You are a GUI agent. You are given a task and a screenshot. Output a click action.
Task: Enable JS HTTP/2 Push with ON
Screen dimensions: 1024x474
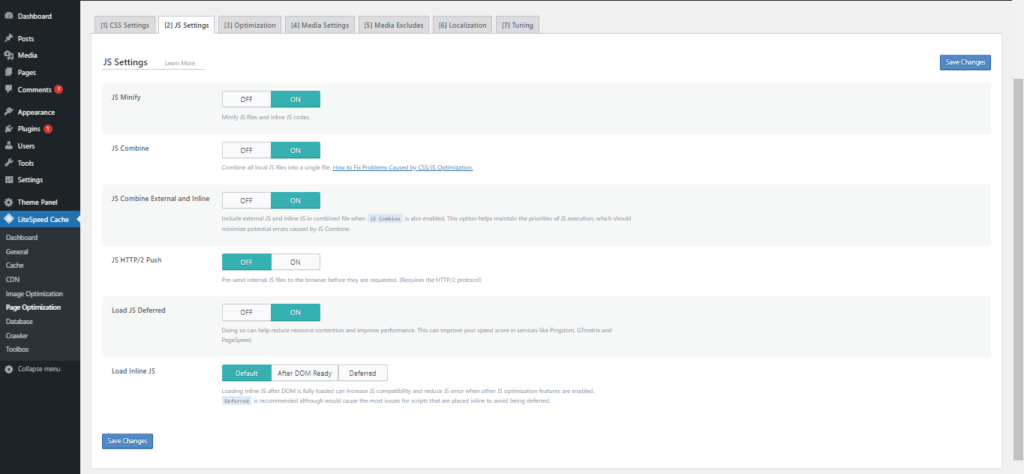(x=295, y=261)
